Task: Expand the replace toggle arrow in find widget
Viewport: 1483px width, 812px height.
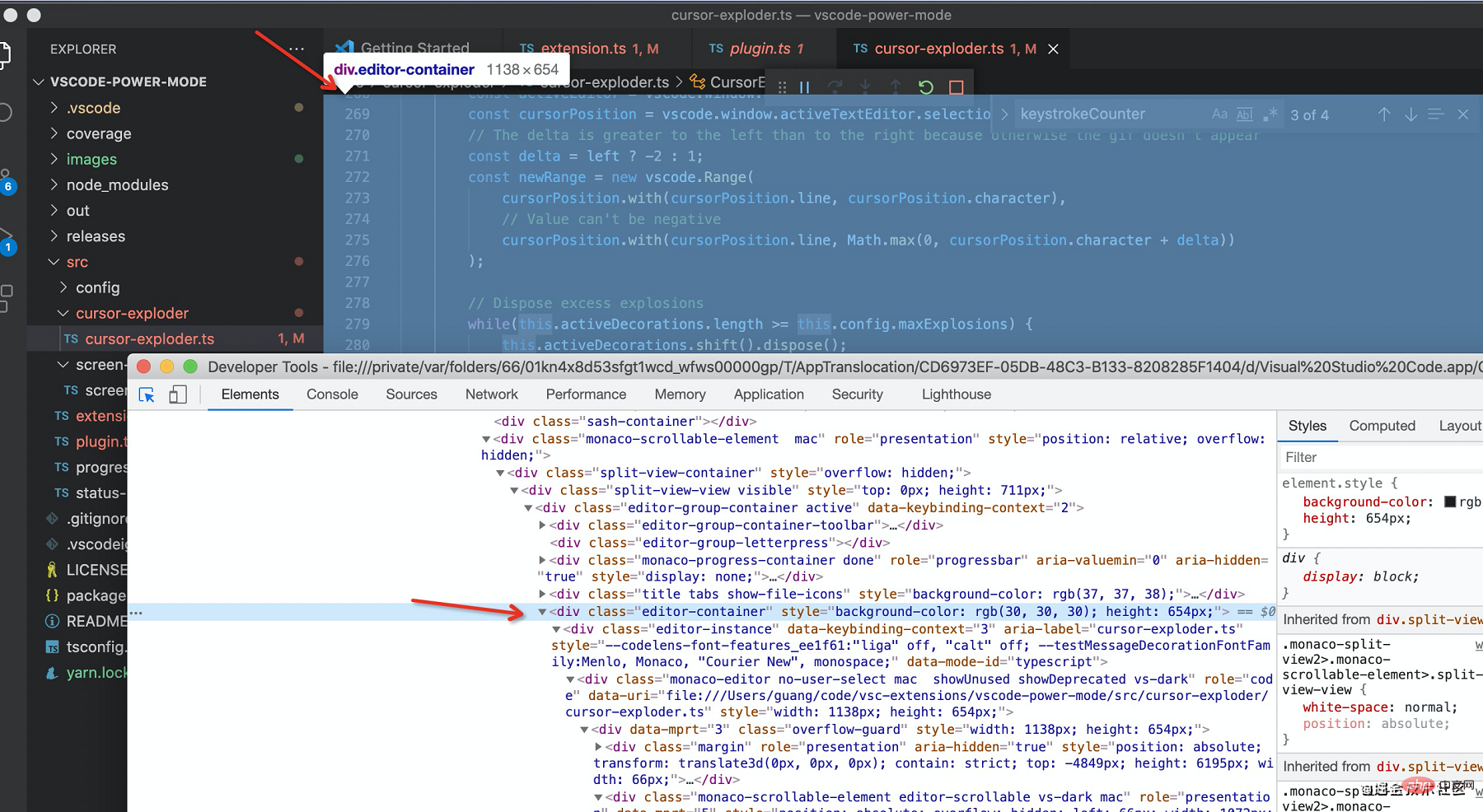Action: (x=1004, y=114)
